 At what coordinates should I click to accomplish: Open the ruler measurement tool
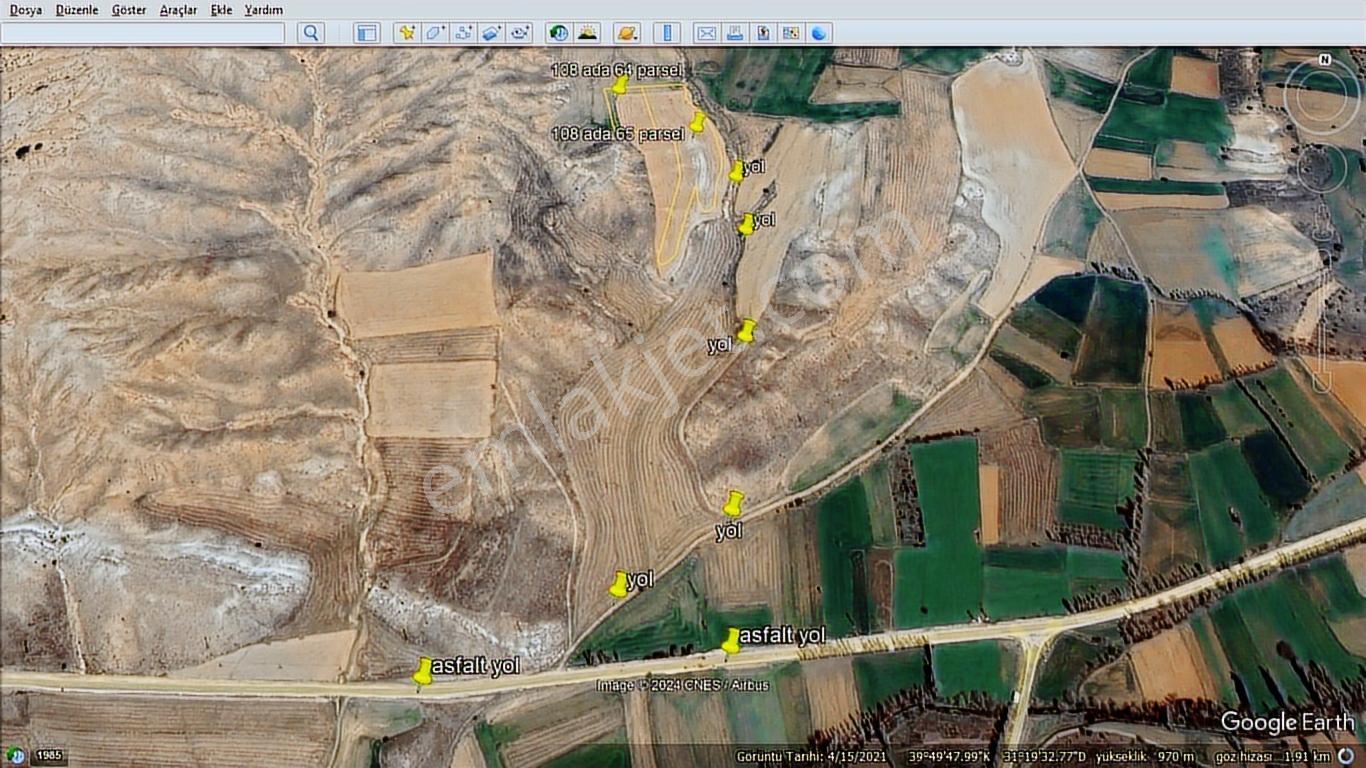pyautogui.click(x=667, y=33)
